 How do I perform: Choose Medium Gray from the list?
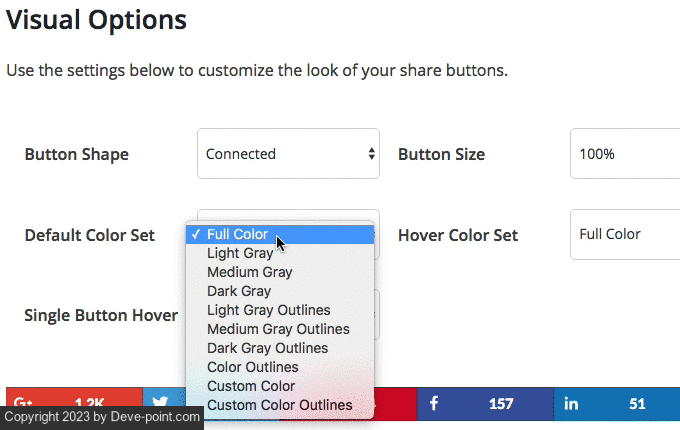tap(249, 272)
